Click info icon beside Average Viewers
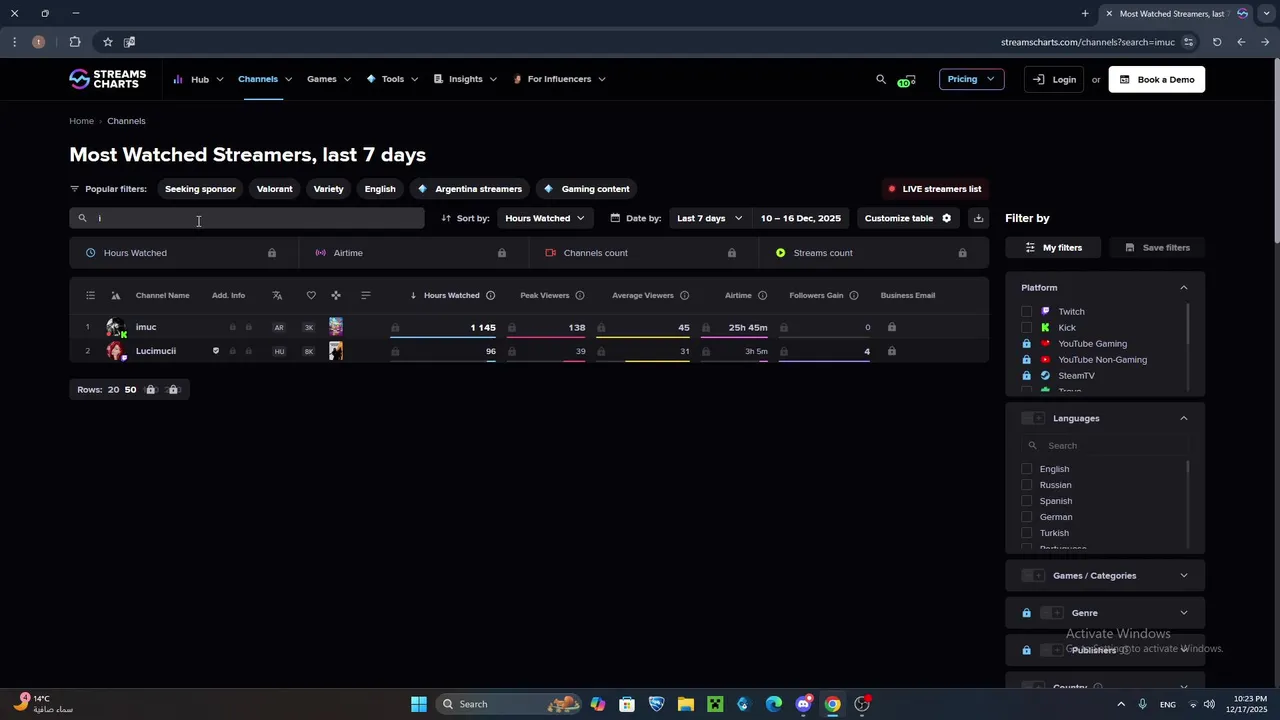Image resolution: width=1280 pixels, height=720 pixels. click(x=684, y=295)
